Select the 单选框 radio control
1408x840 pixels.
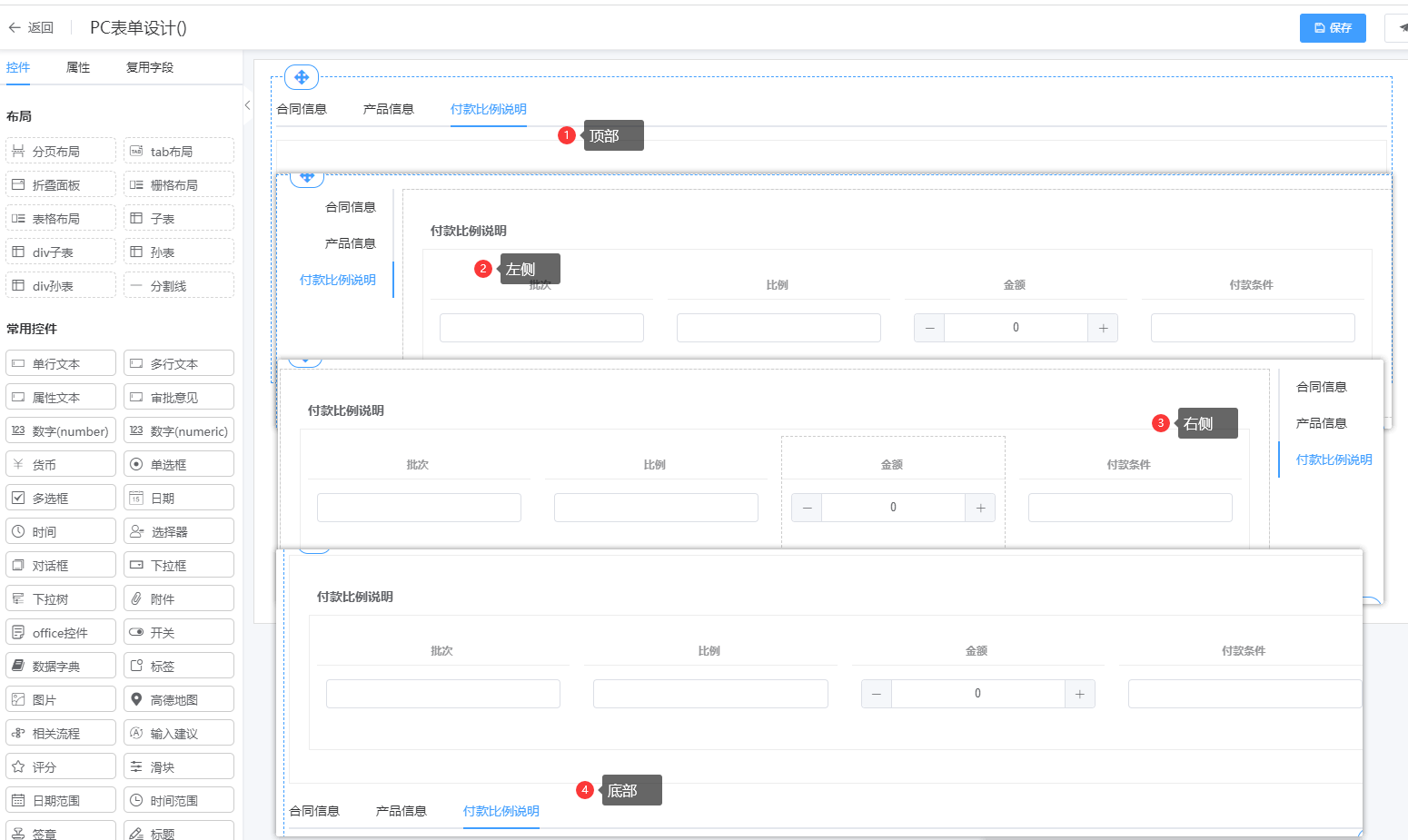[178, 465]
